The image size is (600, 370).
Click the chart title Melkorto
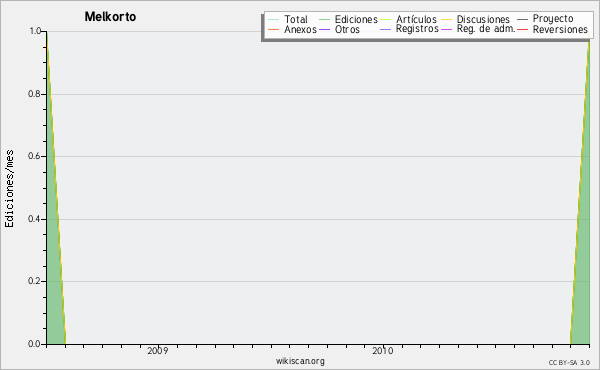pyautogui.click(x=110, y=16)
